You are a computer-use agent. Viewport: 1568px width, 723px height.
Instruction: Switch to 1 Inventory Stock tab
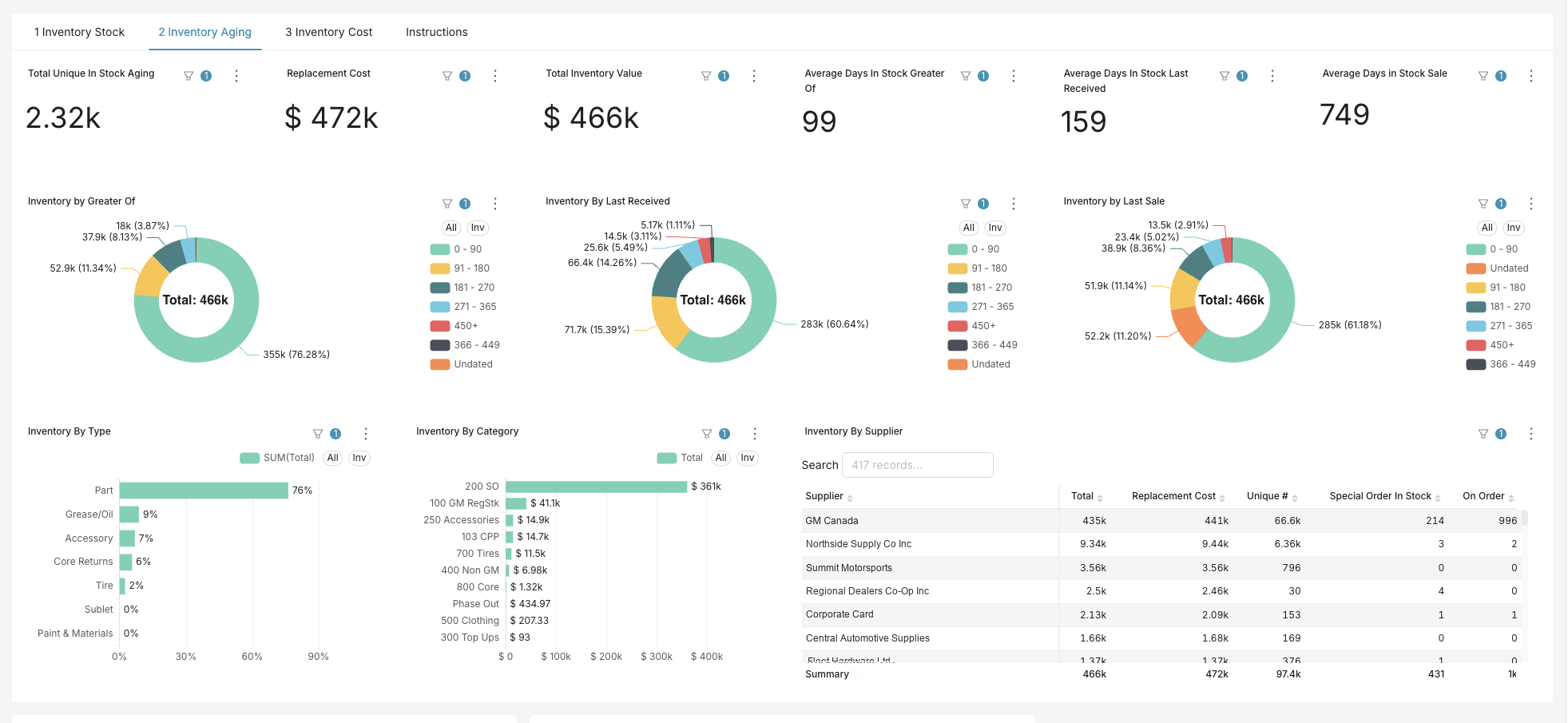click(79, 32)
